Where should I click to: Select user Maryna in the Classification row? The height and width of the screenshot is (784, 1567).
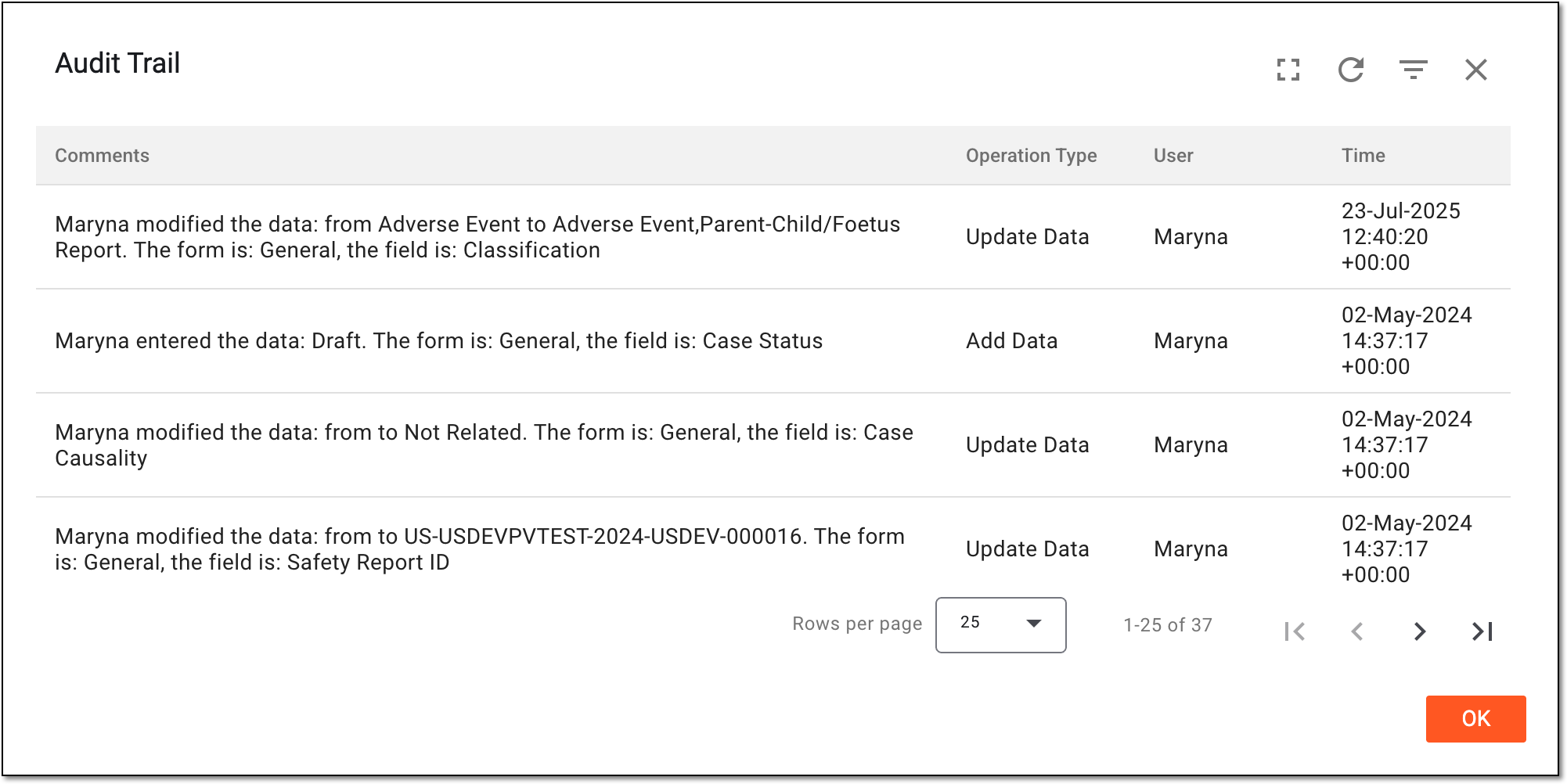point(1191,237)
